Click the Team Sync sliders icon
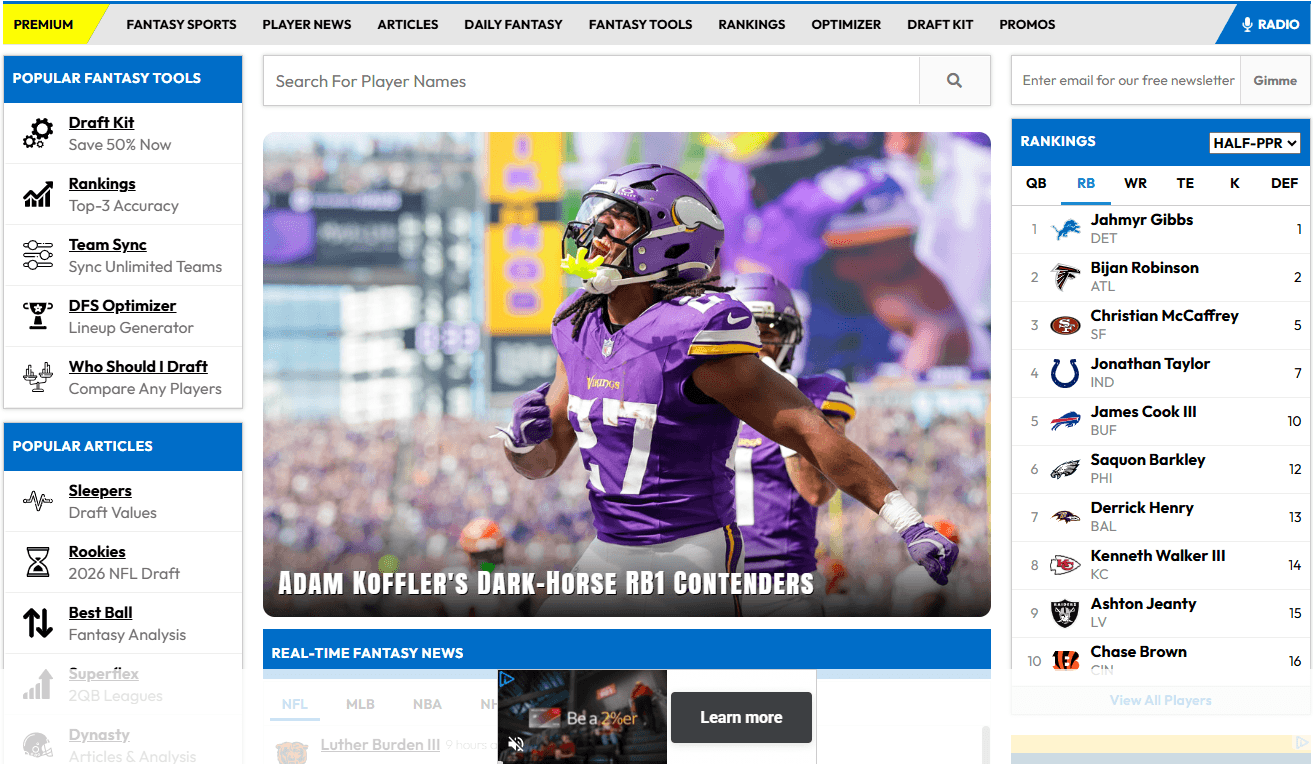This screenshot has height=764, width=1313. point(38,255)
